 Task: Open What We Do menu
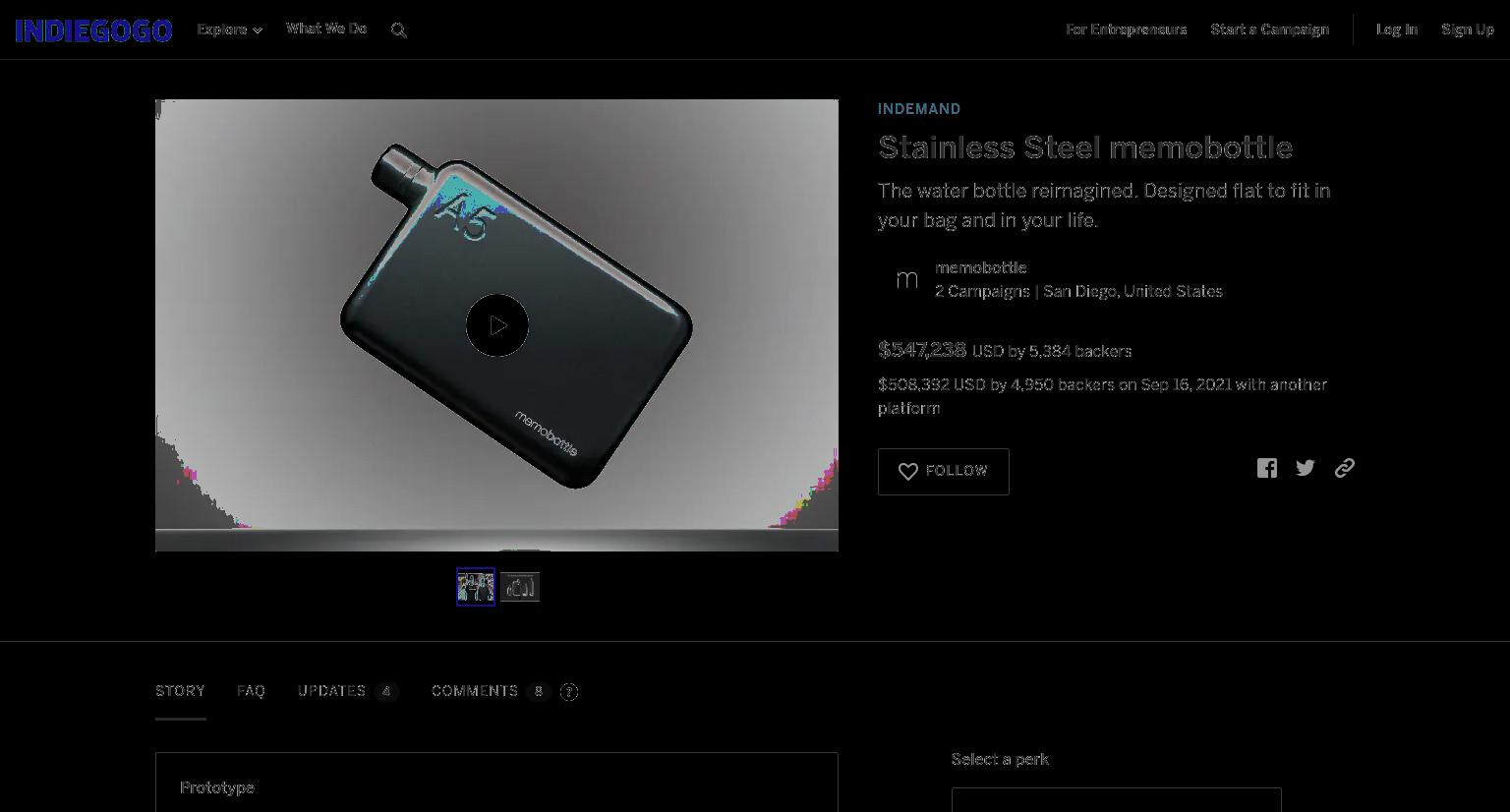pyautogui.click(x=326, y=29)
